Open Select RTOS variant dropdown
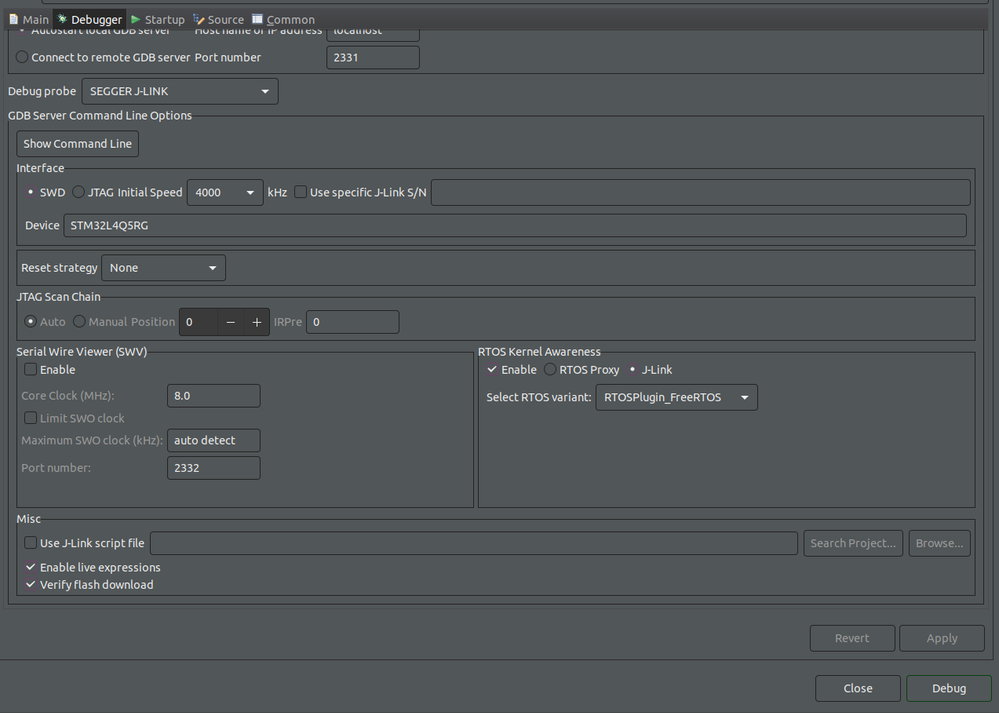This screenshot has width=999, height=713. click(x=677, y=398)
